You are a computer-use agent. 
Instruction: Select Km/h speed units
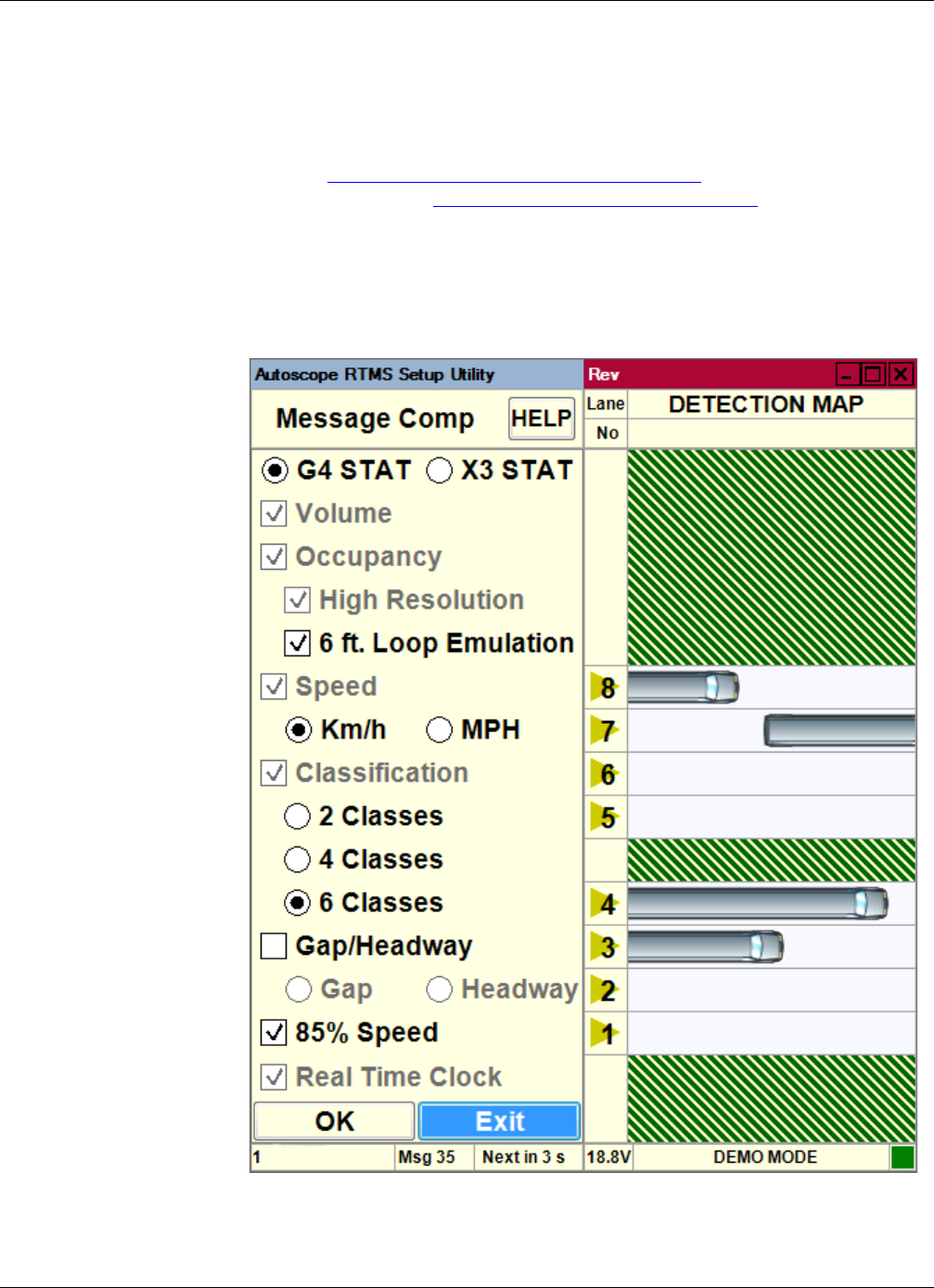[298, 730]
